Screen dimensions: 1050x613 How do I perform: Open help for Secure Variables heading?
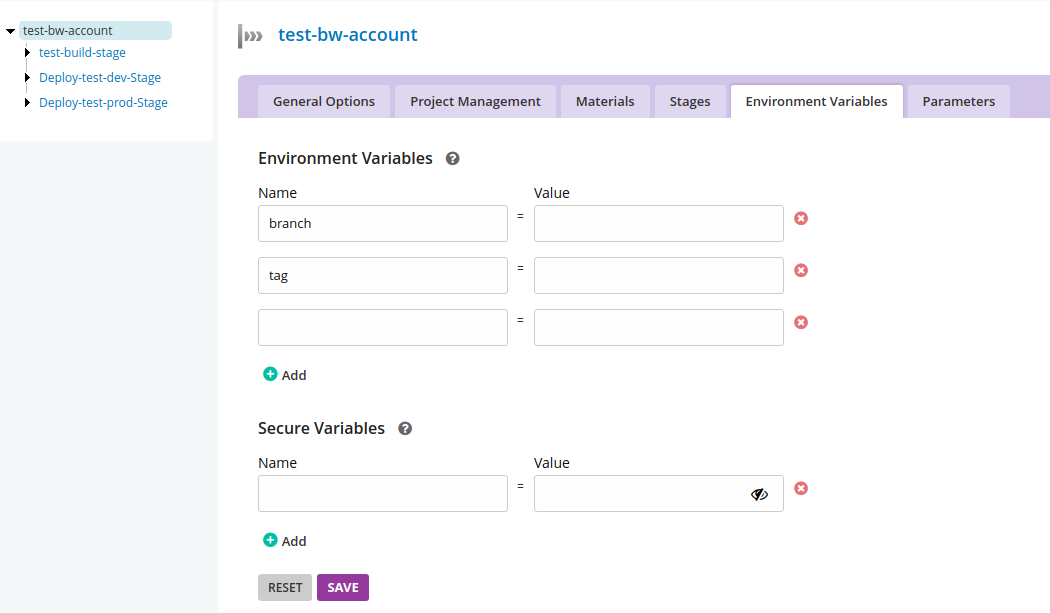pos(405,428)
